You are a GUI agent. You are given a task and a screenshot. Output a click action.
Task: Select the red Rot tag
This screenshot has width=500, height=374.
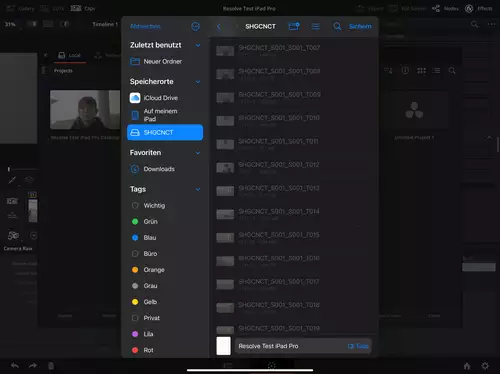[165, 350]
